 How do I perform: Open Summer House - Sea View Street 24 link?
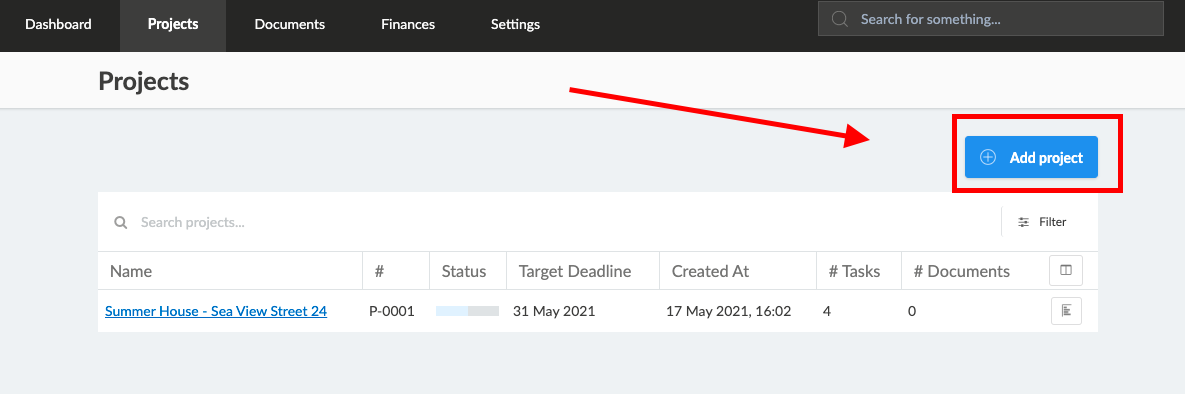216,311
